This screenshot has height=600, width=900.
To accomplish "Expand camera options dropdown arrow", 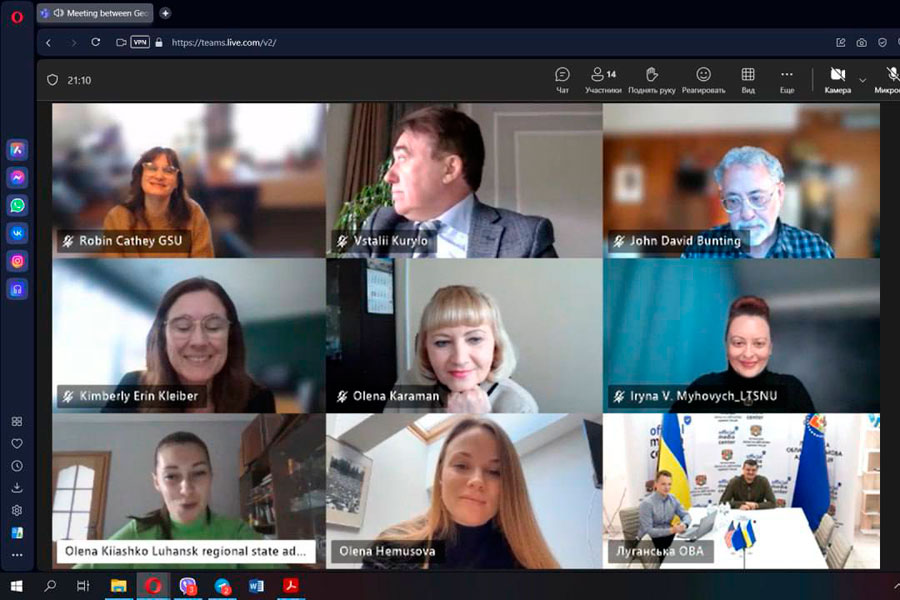I will pos(862,80).
